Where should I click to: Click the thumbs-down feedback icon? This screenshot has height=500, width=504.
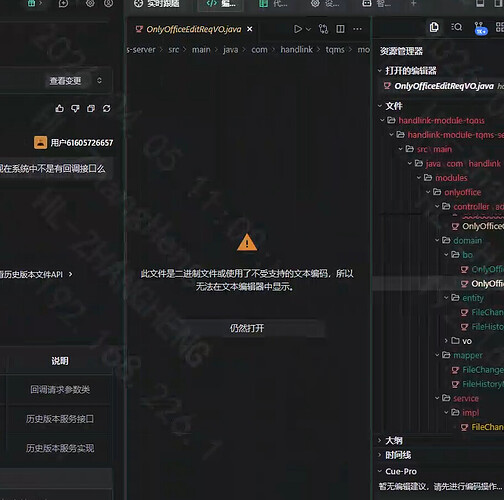coord(75,108)
